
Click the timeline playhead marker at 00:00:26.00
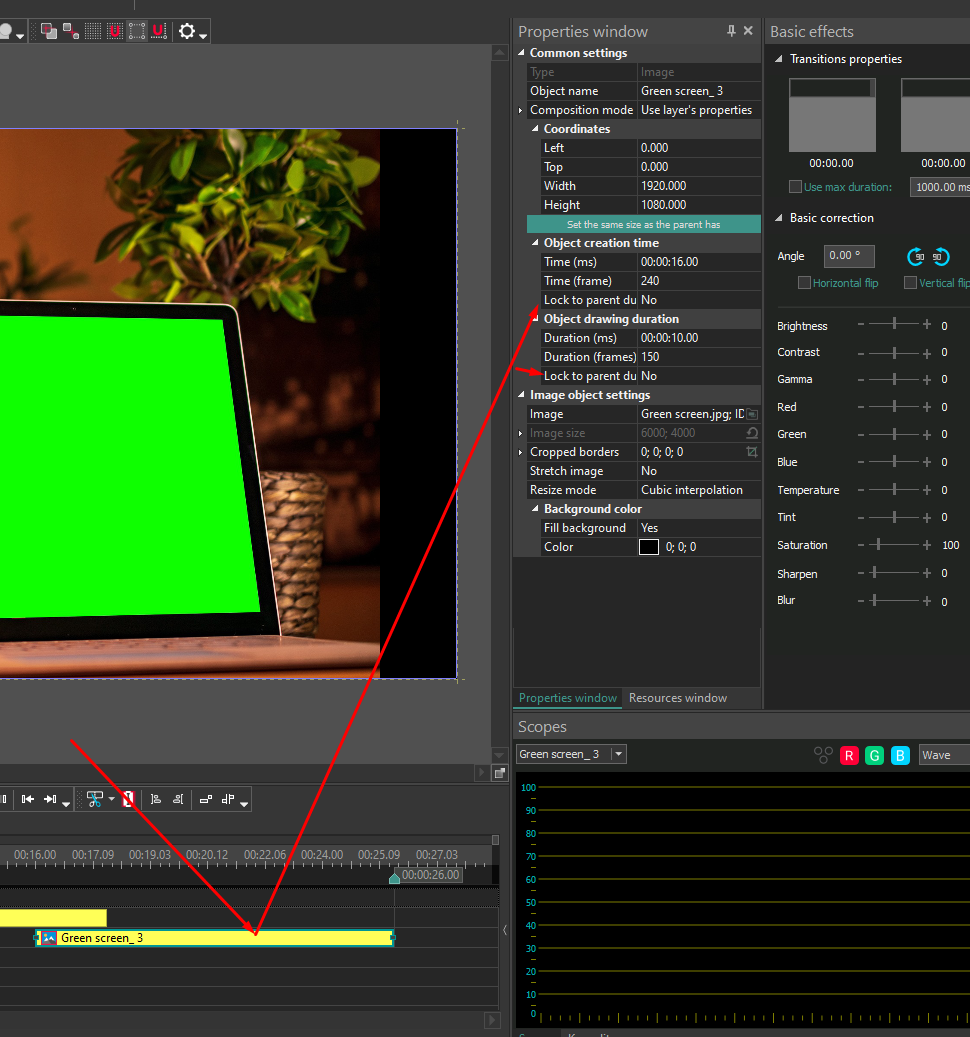[395, 878]
